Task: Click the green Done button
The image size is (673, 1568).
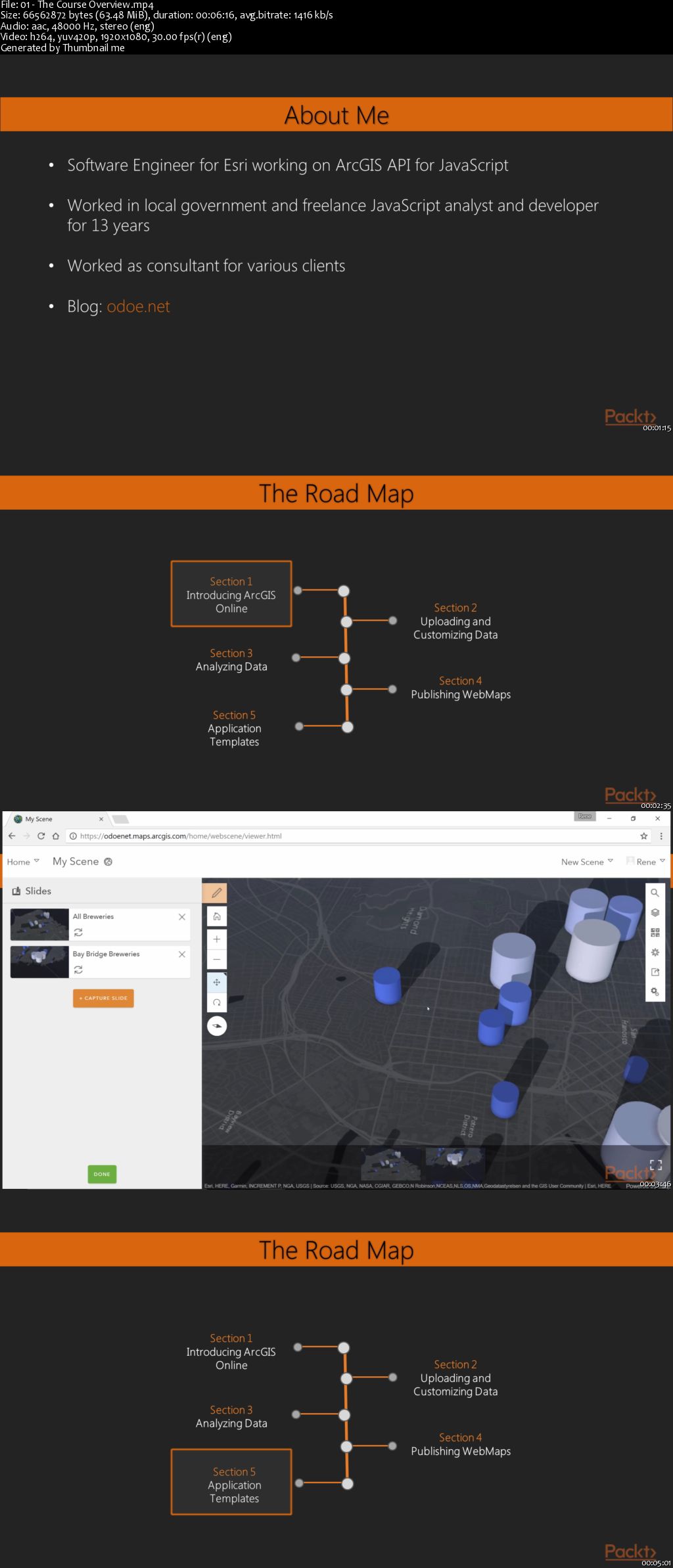Action: (102, 1174)
